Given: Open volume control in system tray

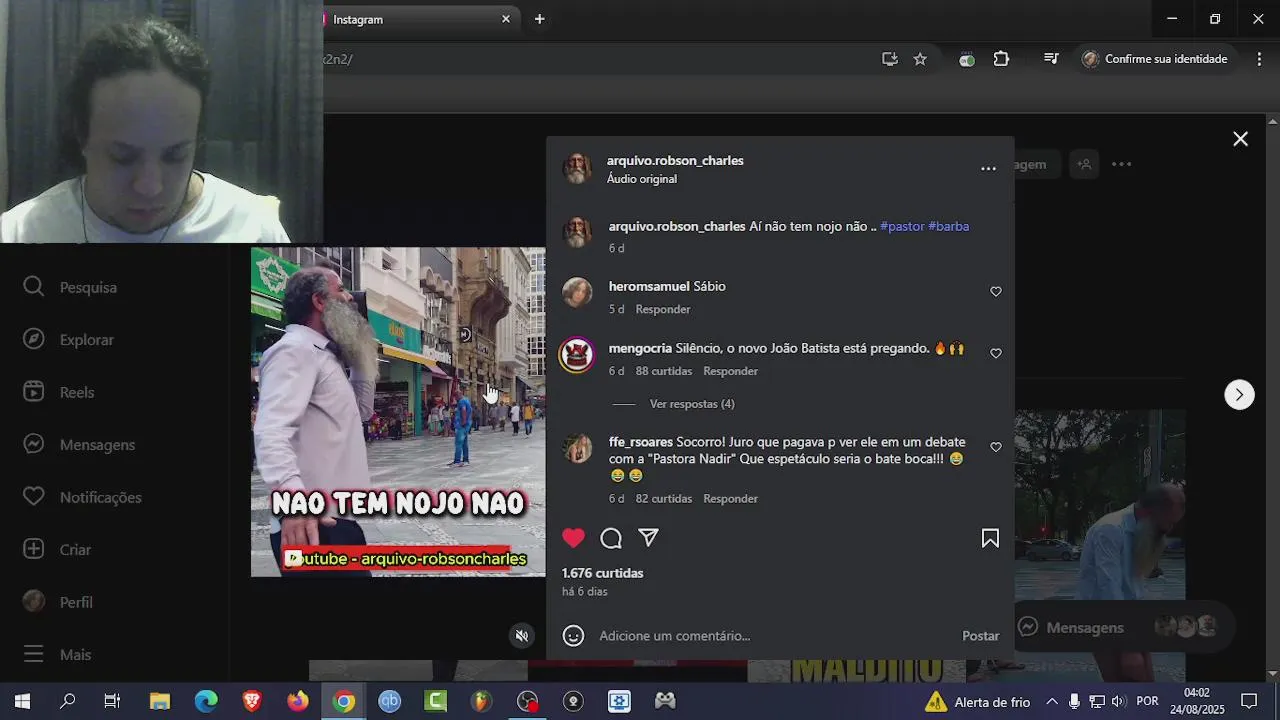Looking at the screenshot, I should point(1118,702).
